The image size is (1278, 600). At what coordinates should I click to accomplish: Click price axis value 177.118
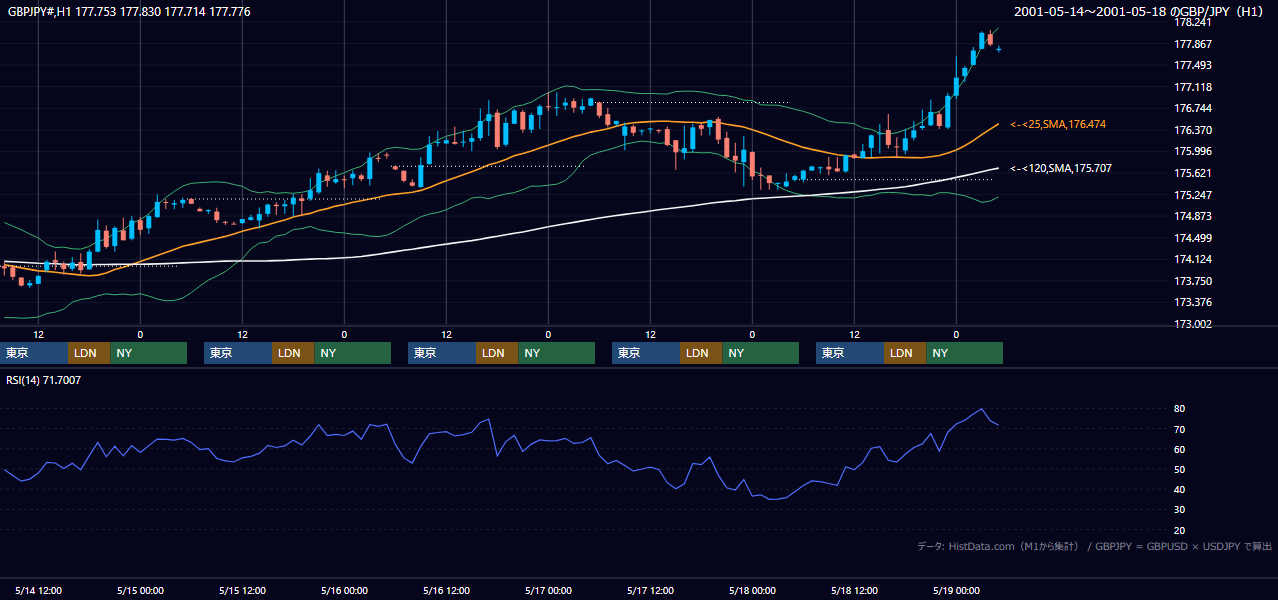coord(1193,87)
